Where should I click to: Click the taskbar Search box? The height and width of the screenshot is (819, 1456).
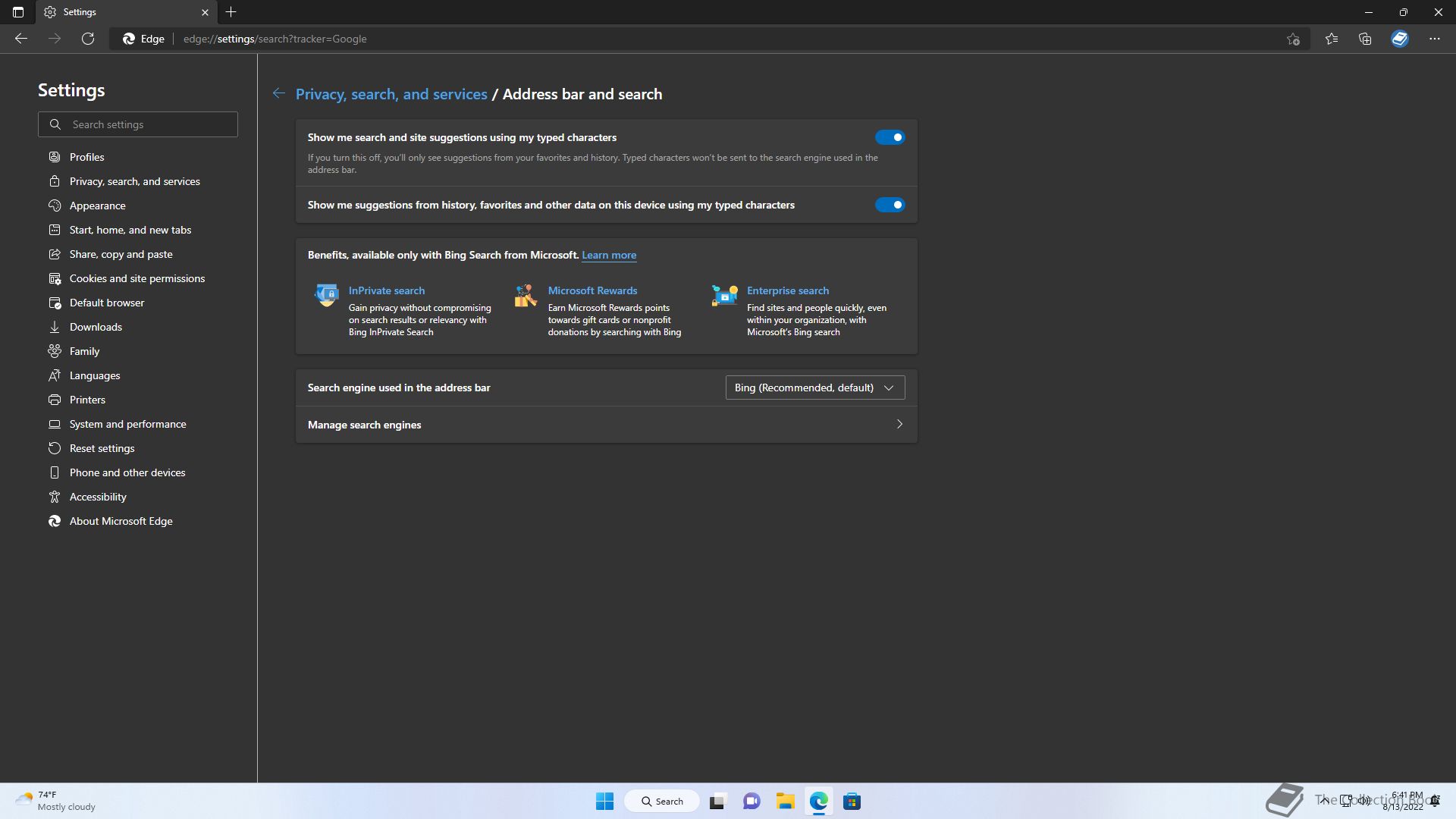(662, 801)
